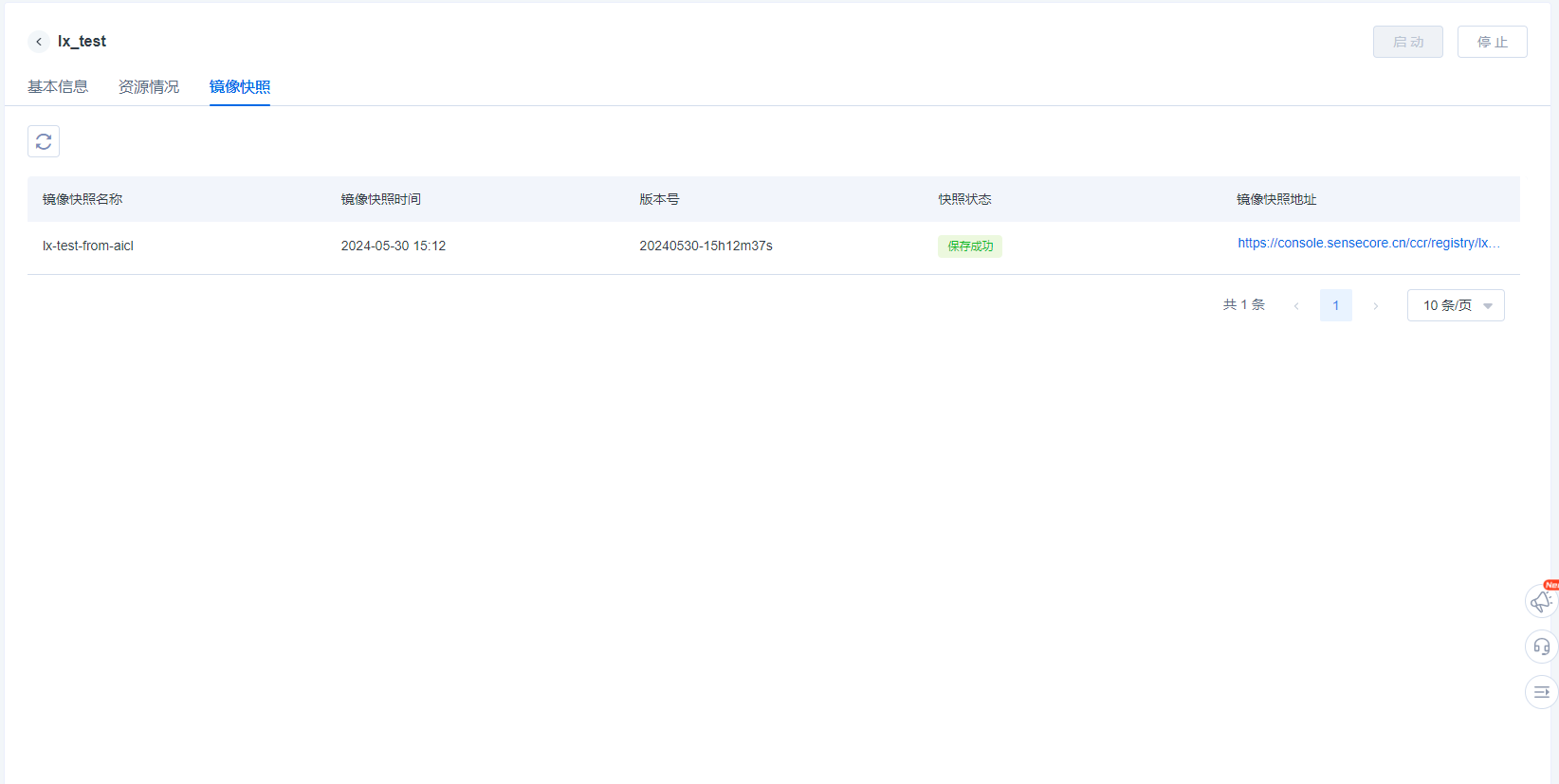Image resolution: width=1559 pixels, height=784 pixels.
Task: Click the previous page arrow
Action: 1296,305
